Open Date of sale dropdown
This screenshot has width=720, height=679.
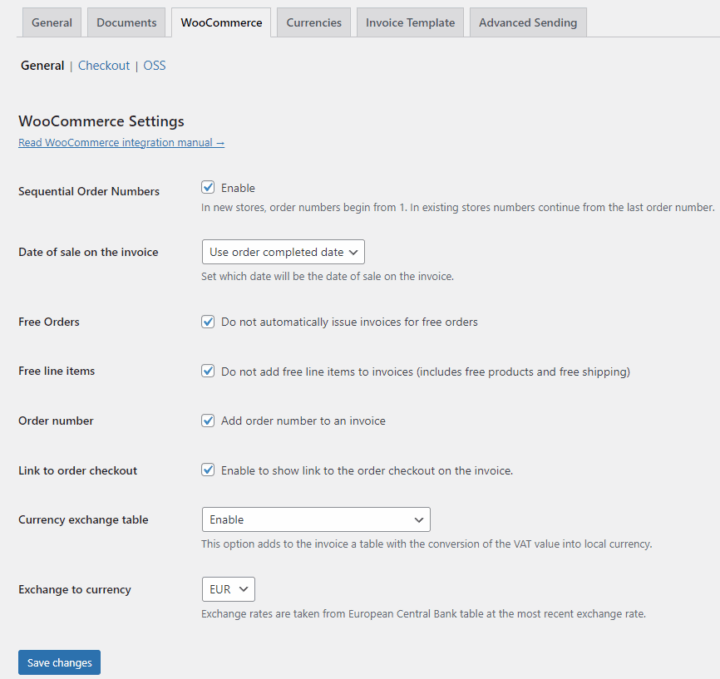(x=283, y=252)
